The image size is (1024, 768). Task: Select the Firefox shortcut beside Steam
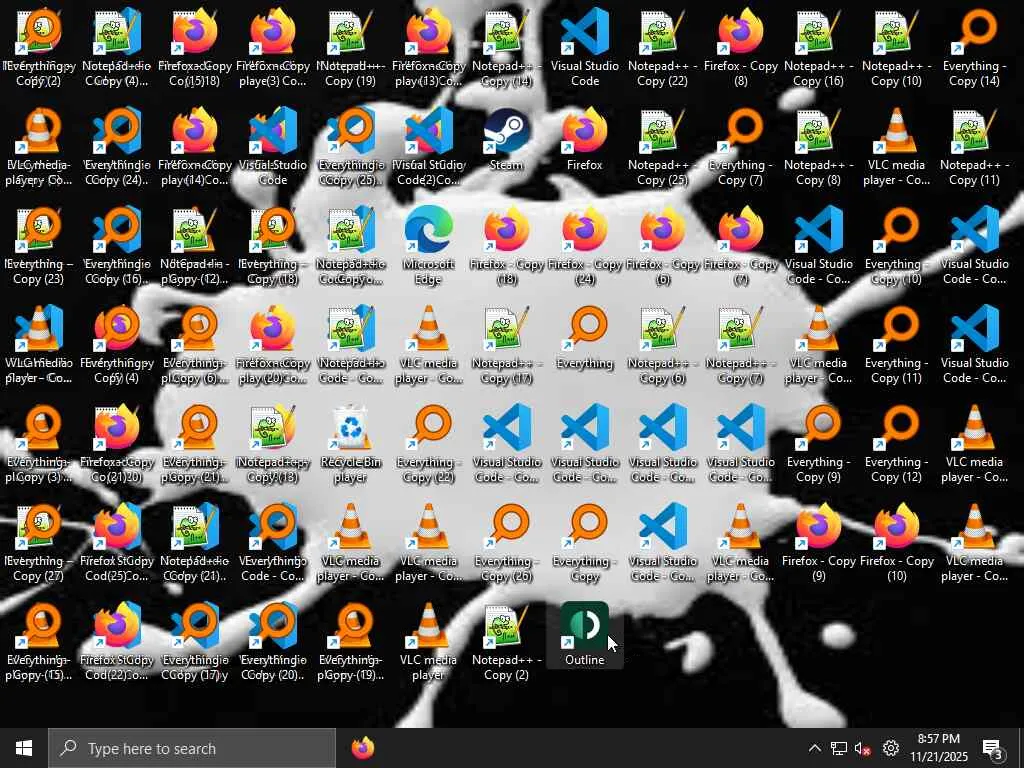(584, 140)
